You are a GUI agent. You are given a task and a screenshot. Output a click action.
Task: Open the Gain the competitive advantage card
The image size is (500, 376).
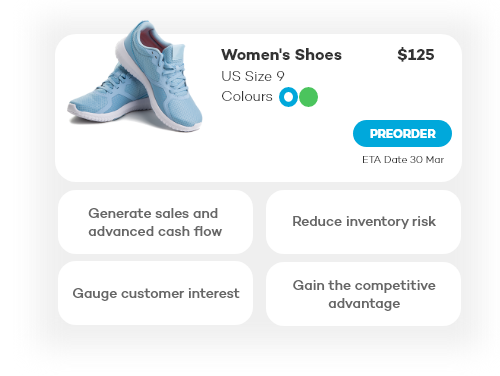[x=363, y=294]
